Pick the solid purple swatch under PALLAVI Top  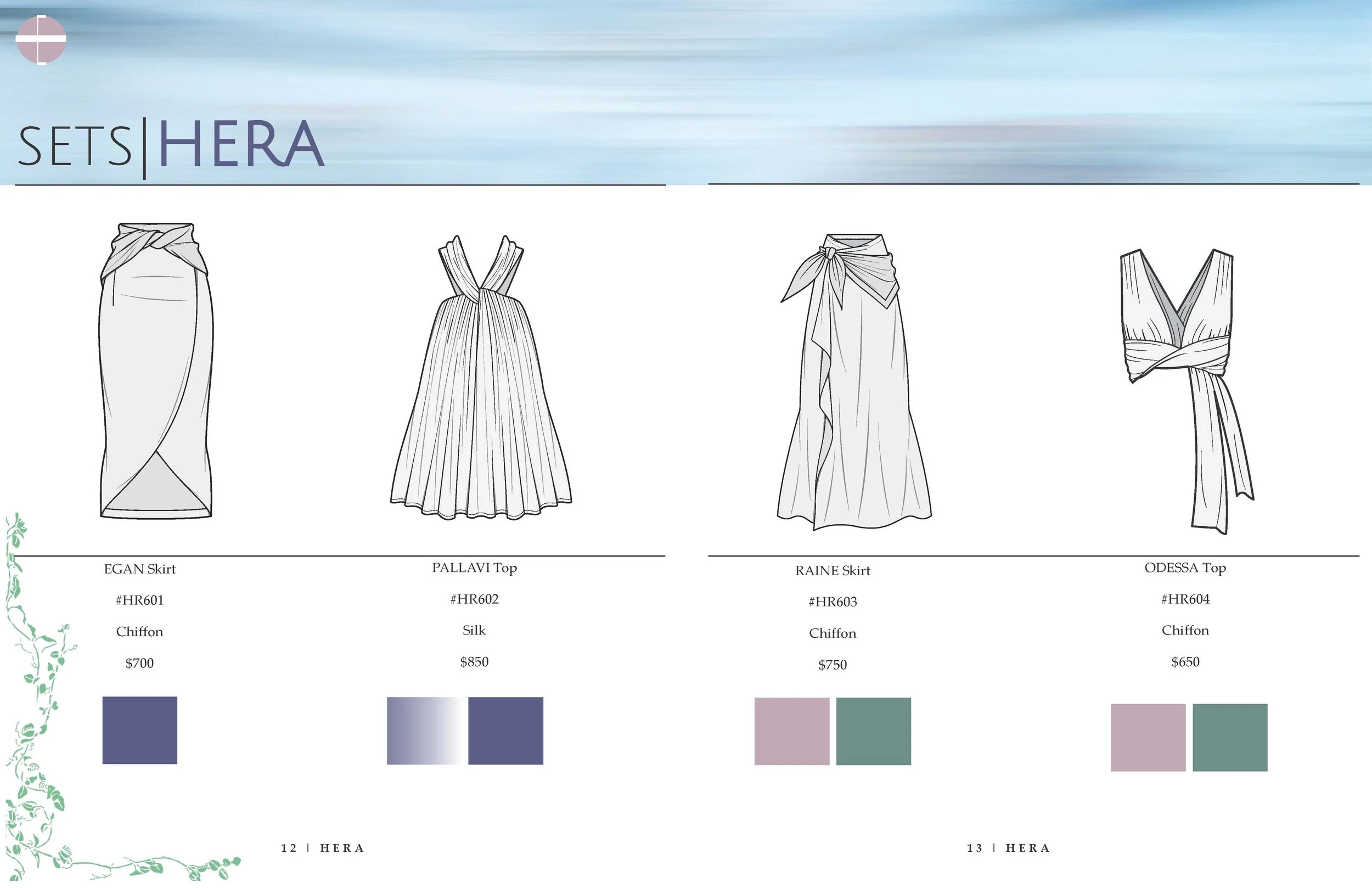click(x=505, y=730)
